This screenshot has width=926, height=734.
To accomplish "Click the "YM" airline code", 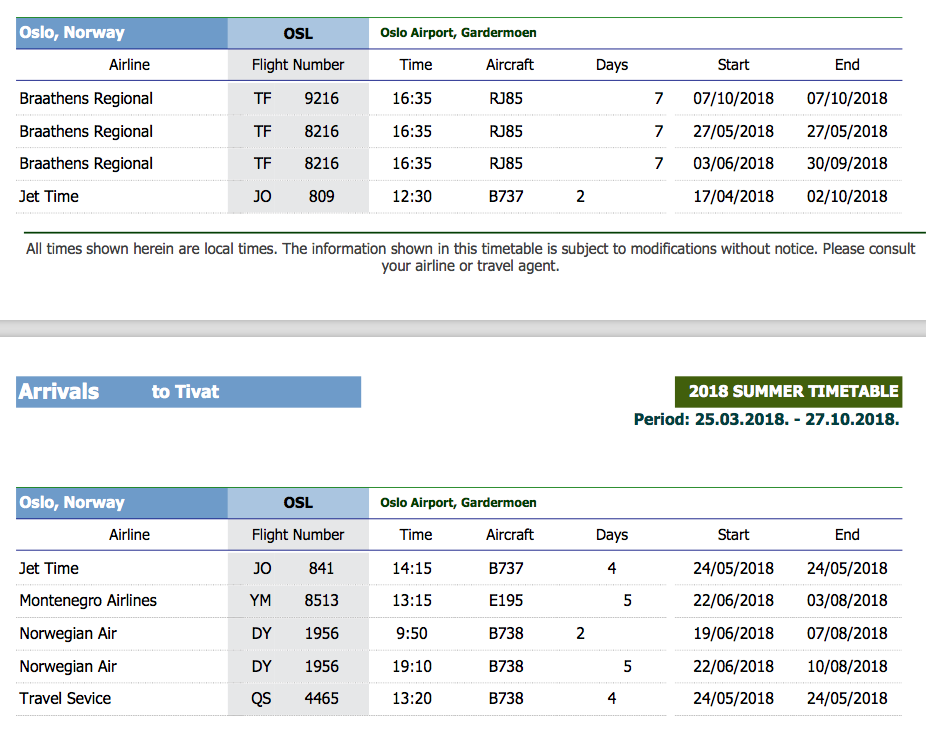I will tap(260, 601).
